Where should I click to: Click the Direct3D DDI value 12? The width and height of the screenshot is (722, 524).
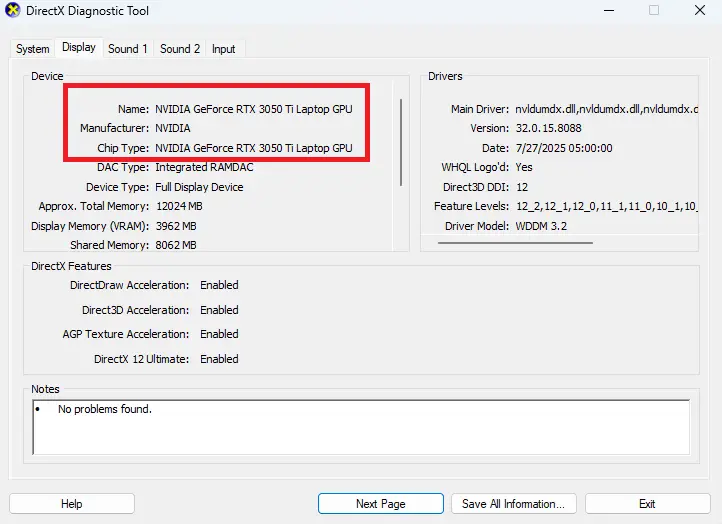[x=522, y=187]
